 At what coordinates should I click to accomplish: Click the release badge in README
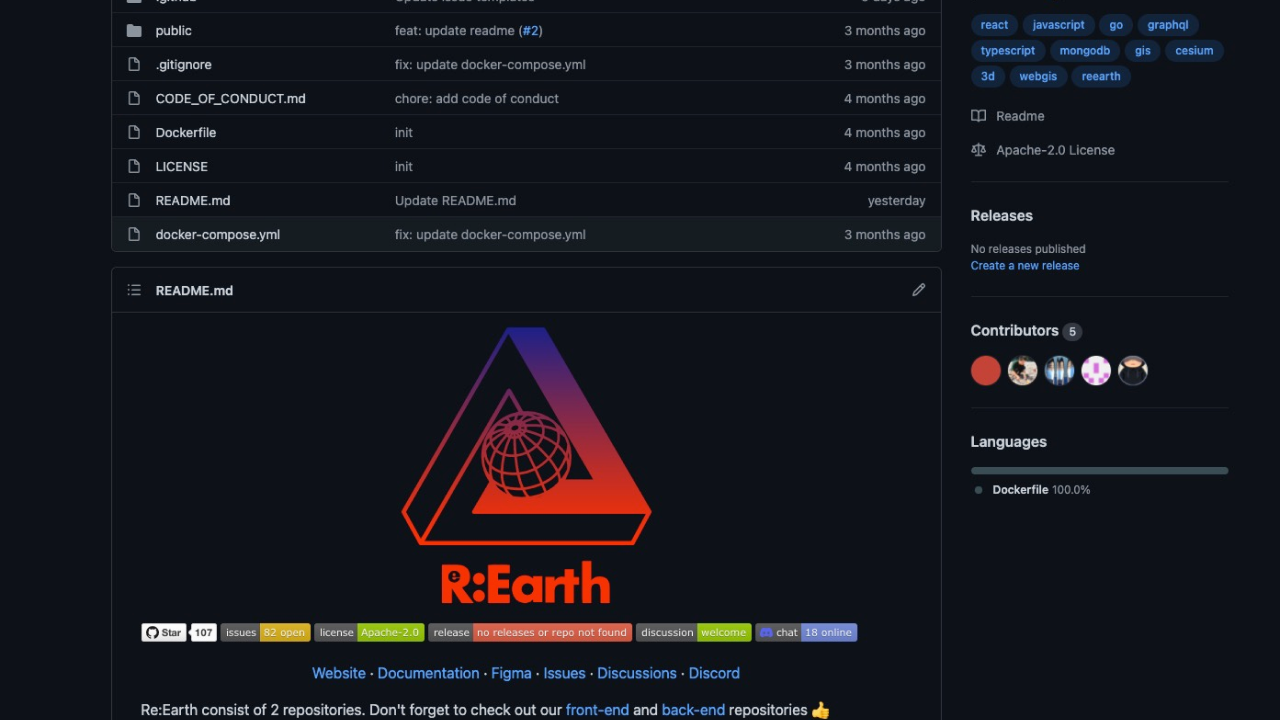pos(530,632)
